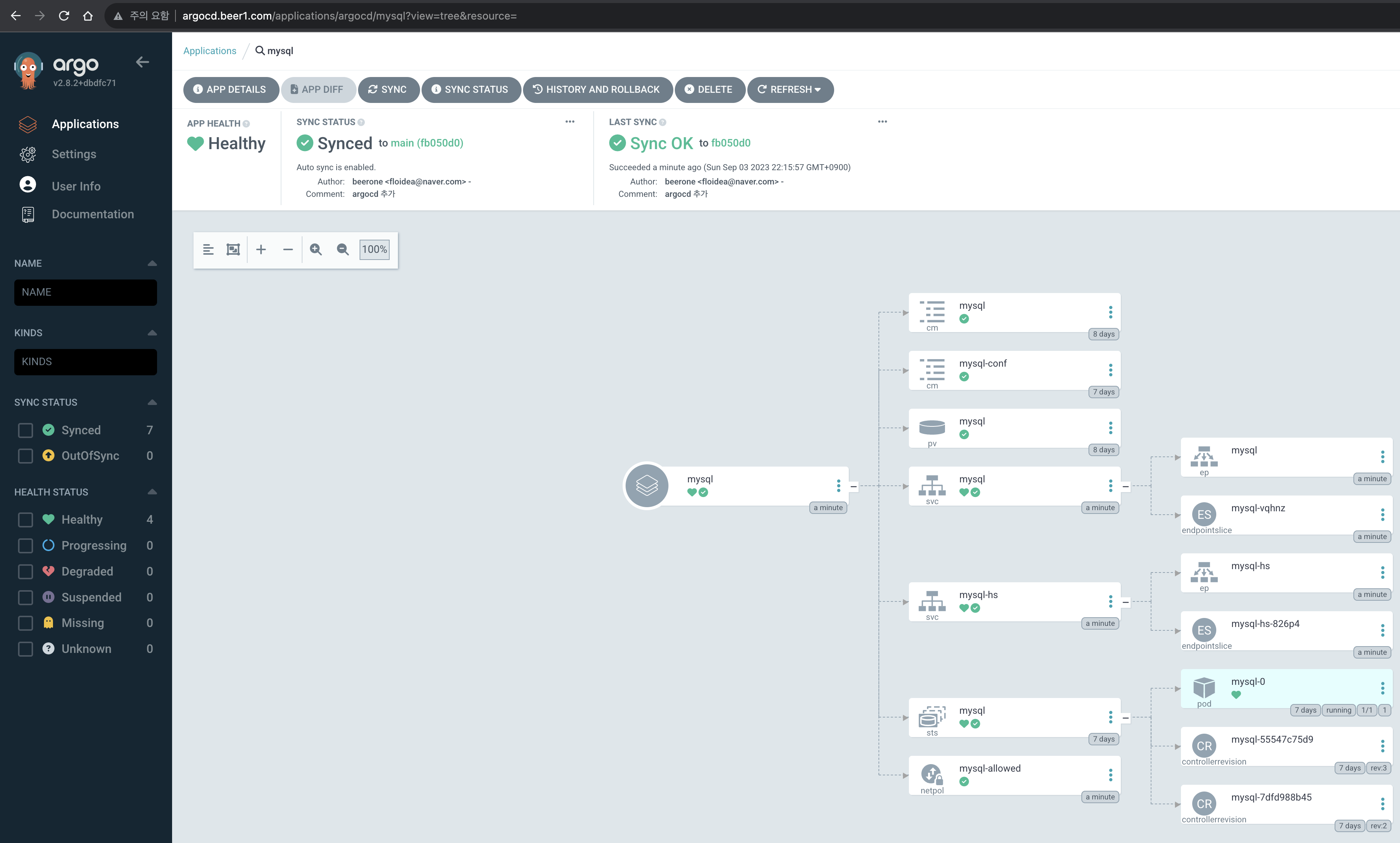Check the Synced filter checkbox
This screenshot has width=1400, height=843.
point(26,430)
